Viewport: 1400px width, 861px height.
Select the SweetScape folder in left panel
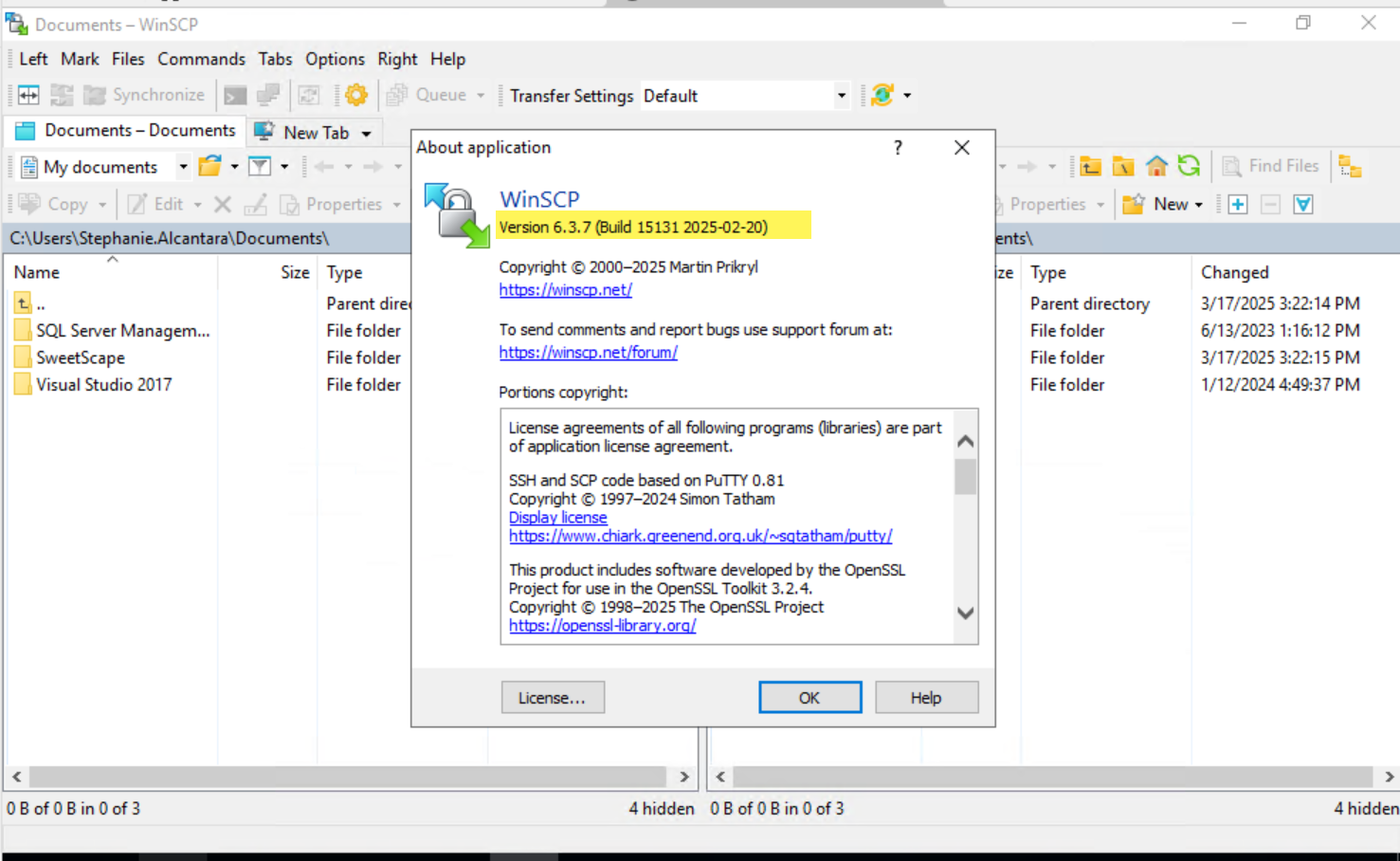coord(81,357)
